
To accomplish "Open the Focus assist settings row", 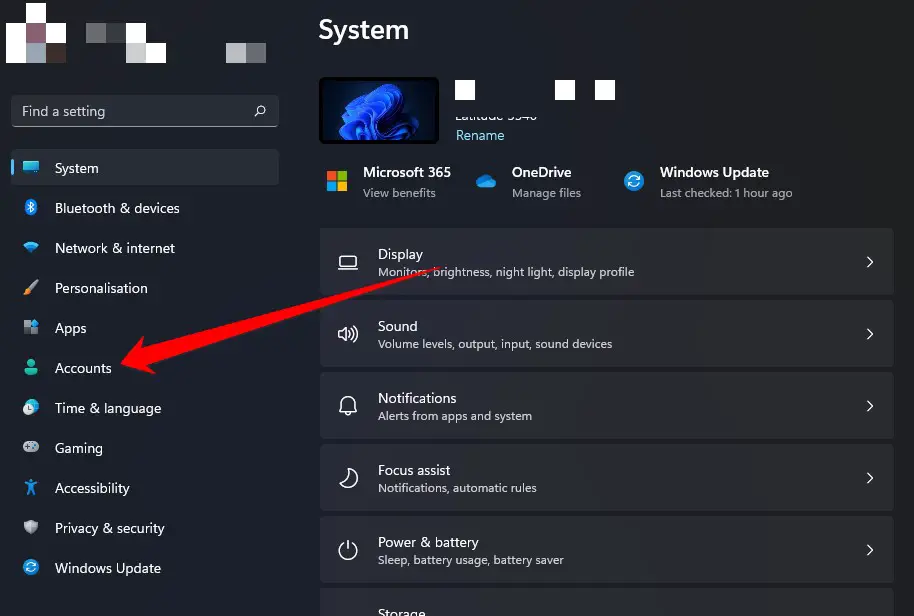I will coord(606,478).
